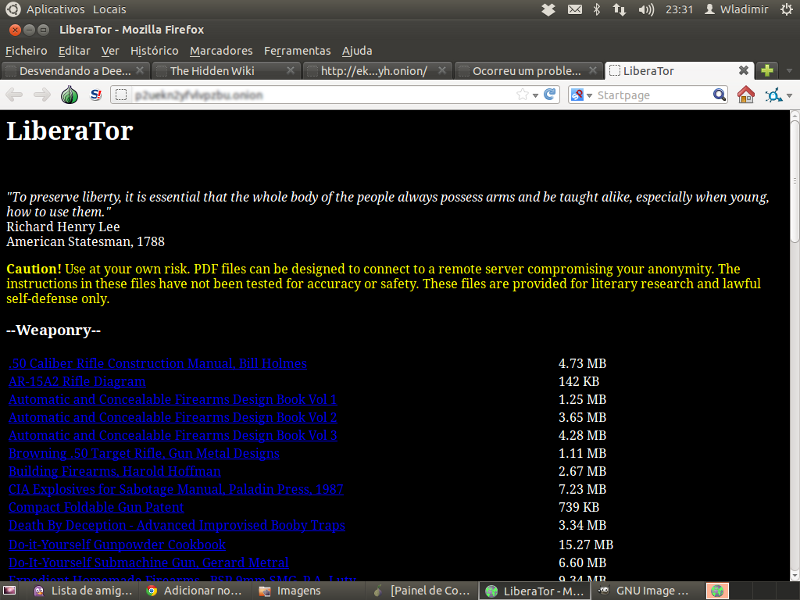Open the Locais panel menu
The height and width of the screenshot is (600, 800).
pyautogui.click(x=110, y=9)
